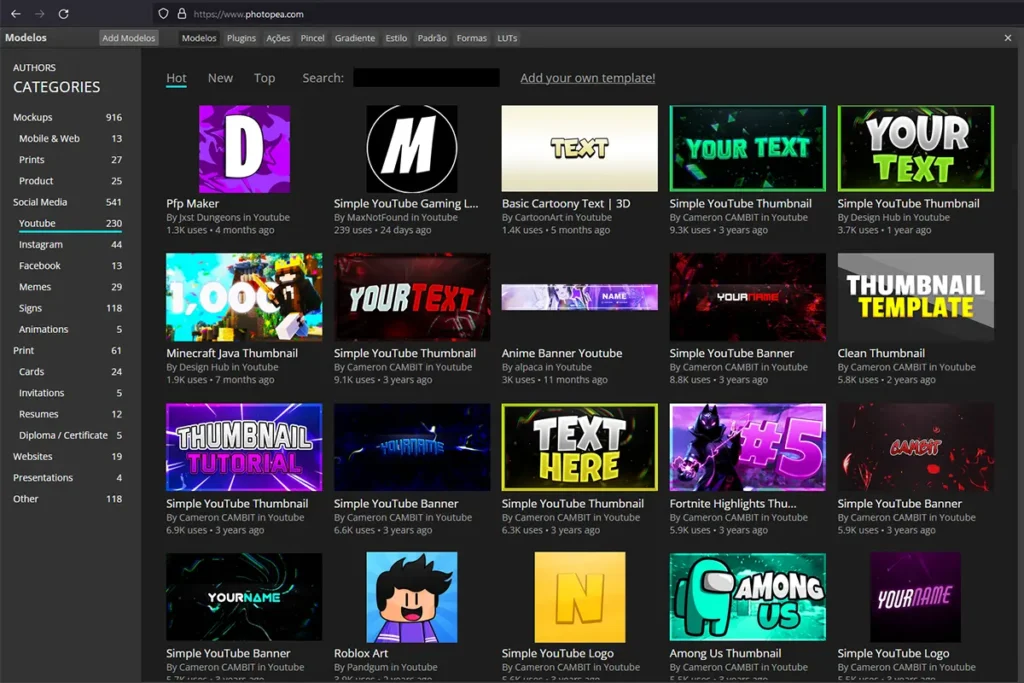Open the Pincel tab
Screen dimensions: 1024x683
click(x=312, y=38)
